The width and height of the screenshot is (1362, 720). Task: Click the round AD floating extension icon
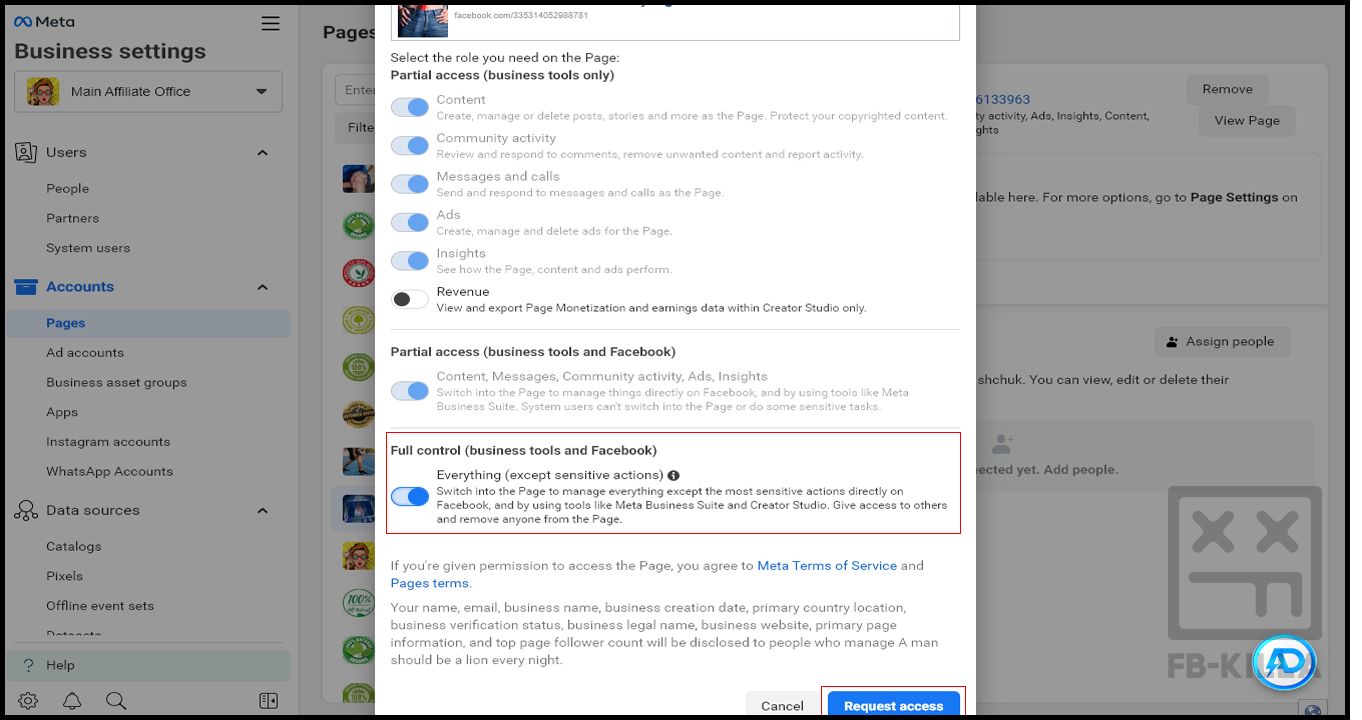click(1283, 662)
